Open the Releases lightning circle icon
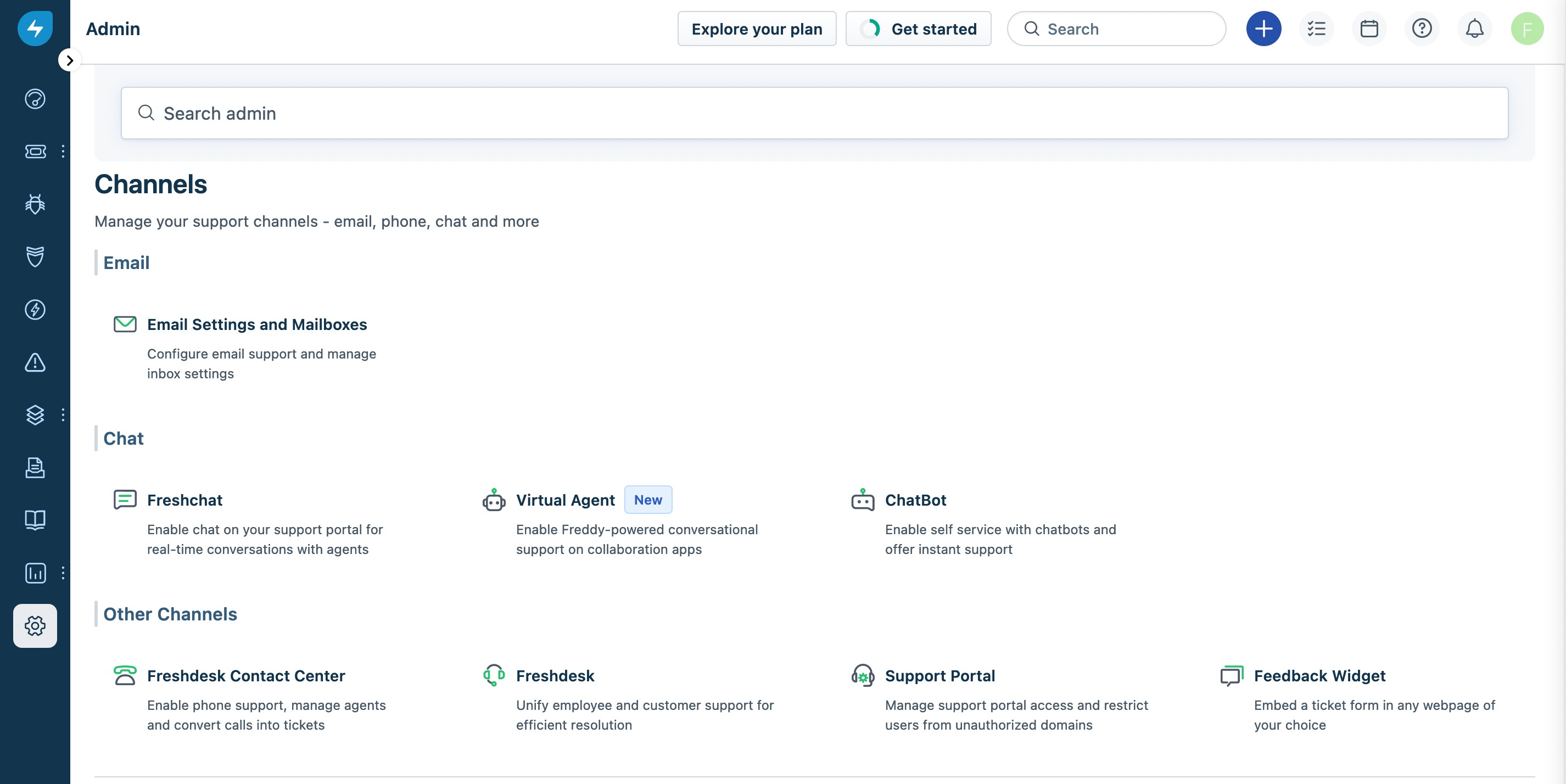This screenshot has width=1566, height=784. 35,309
